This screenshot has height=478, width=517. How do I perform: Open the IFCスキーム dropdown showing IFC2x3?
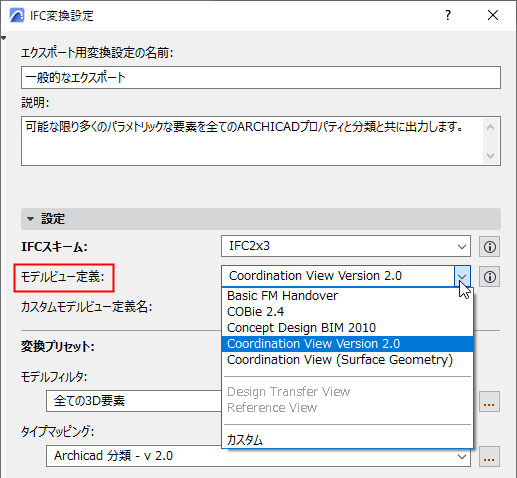346,246
